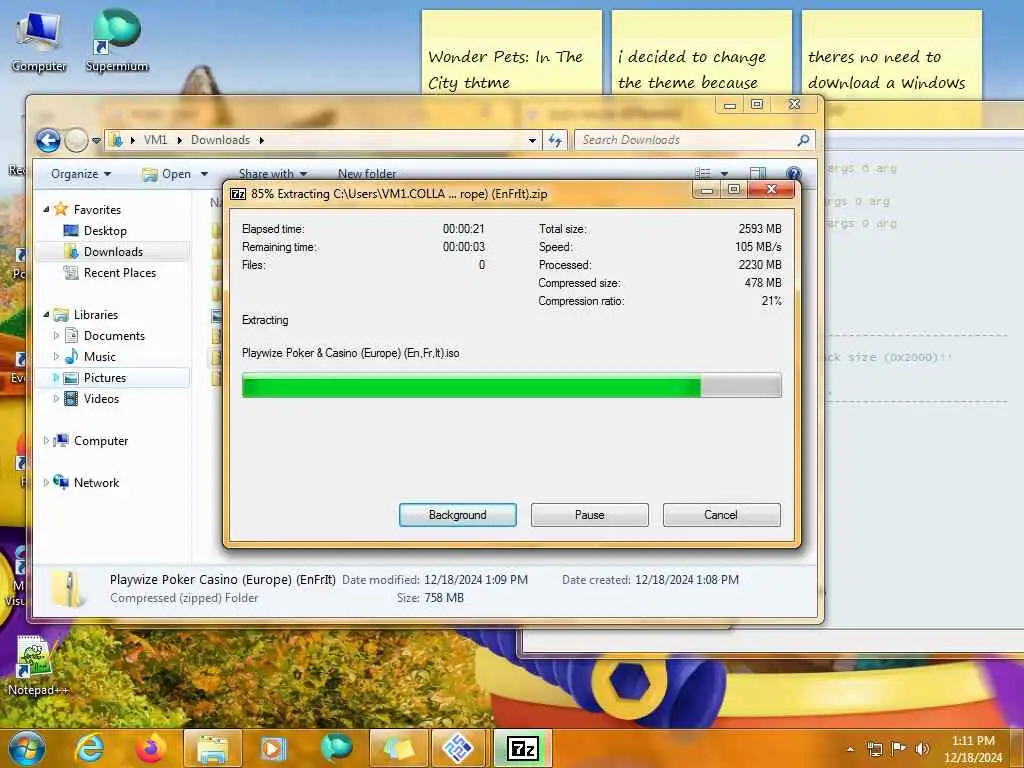This screenshot has height=768, width=1024.
Task: Change view with the Views icon
Action: [703, 173]
